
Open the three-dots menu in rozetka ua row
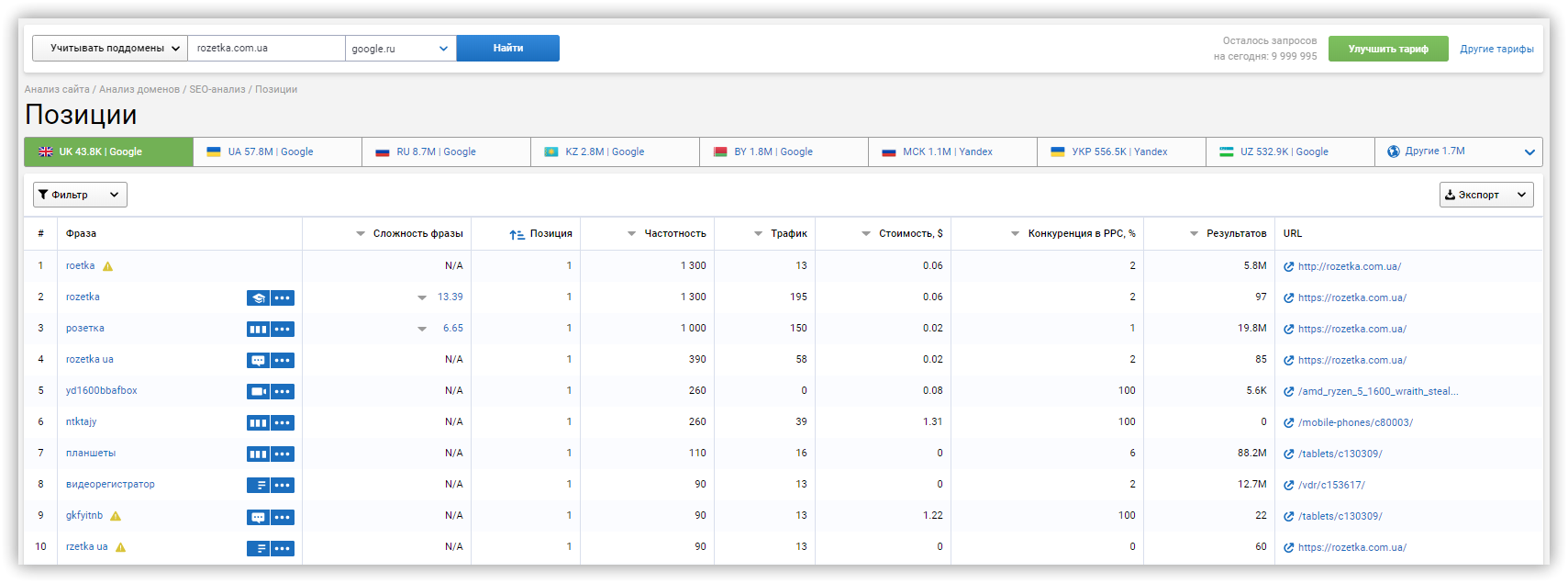(283, 360)
